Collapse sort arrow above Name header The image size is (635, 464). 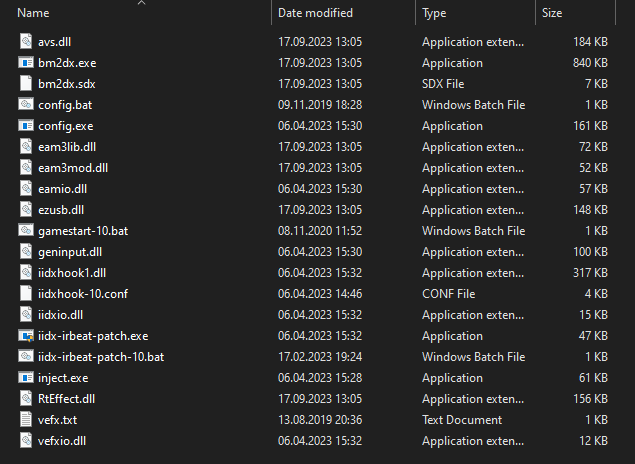click(x=141, y=3)
